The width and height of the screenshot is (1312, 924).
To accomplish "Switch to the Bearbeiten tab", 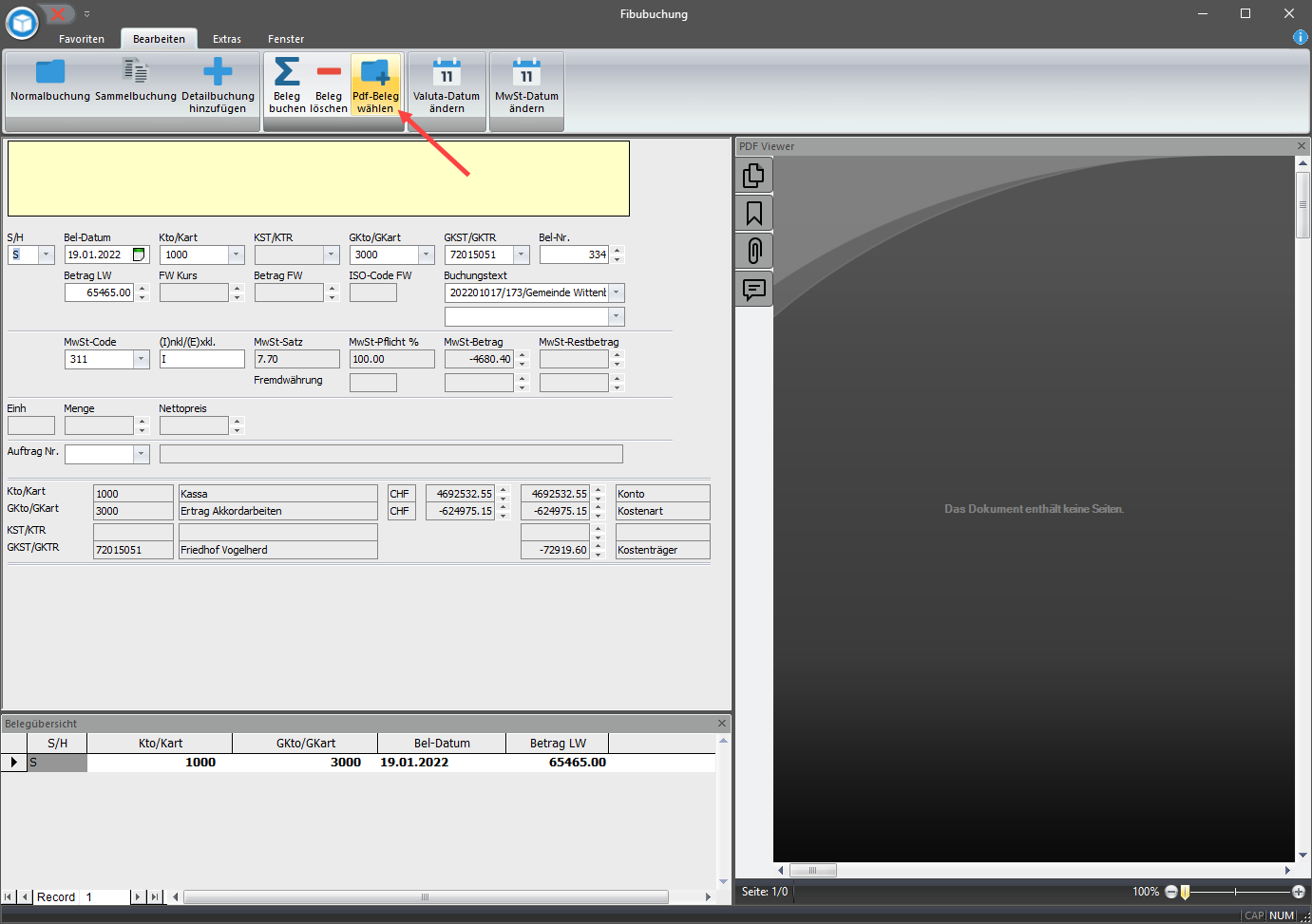I will (159, 39).
